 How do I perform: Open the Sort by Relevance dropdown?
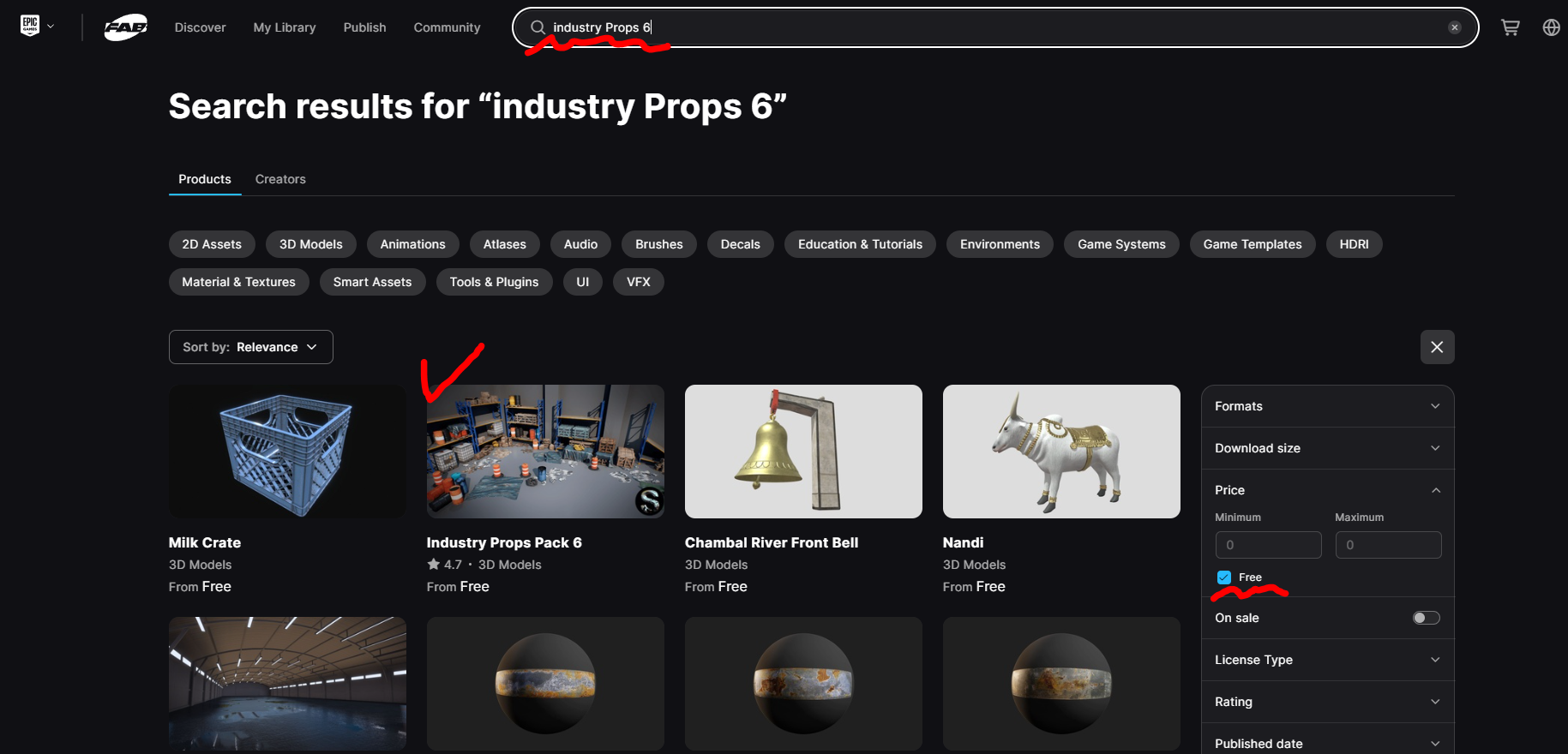(250, 347)
